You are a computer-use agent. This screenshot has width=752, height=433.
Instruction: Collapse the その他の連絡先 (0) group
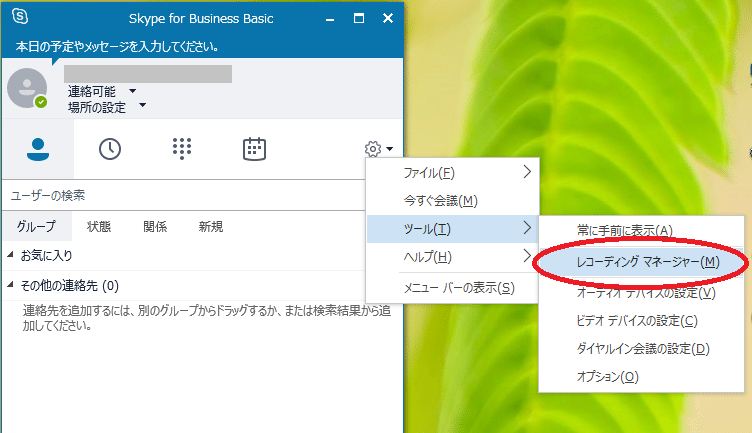point(10,284)
